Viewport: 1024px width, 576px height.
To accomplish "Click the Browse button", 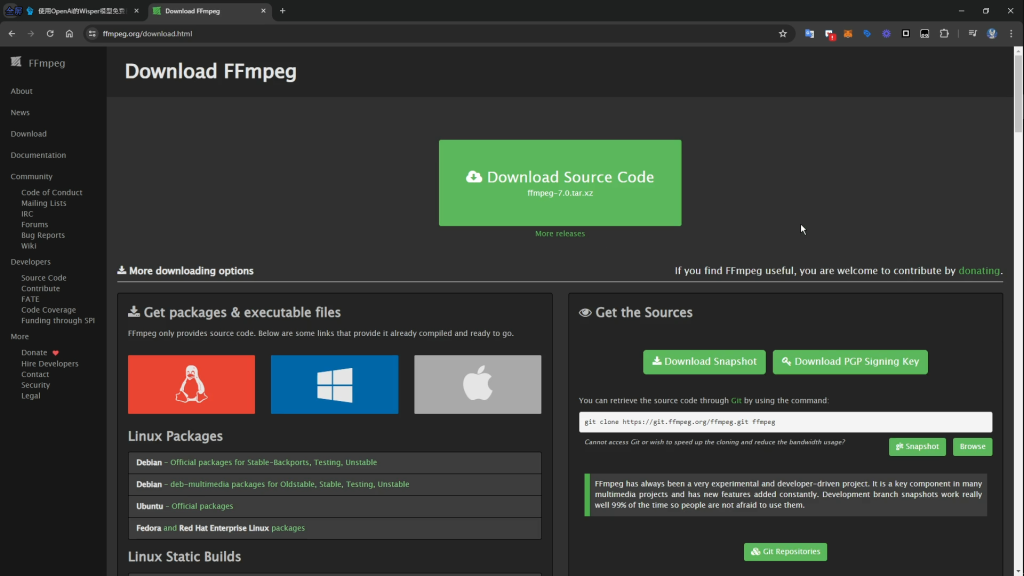I will [x=972, y=447].
